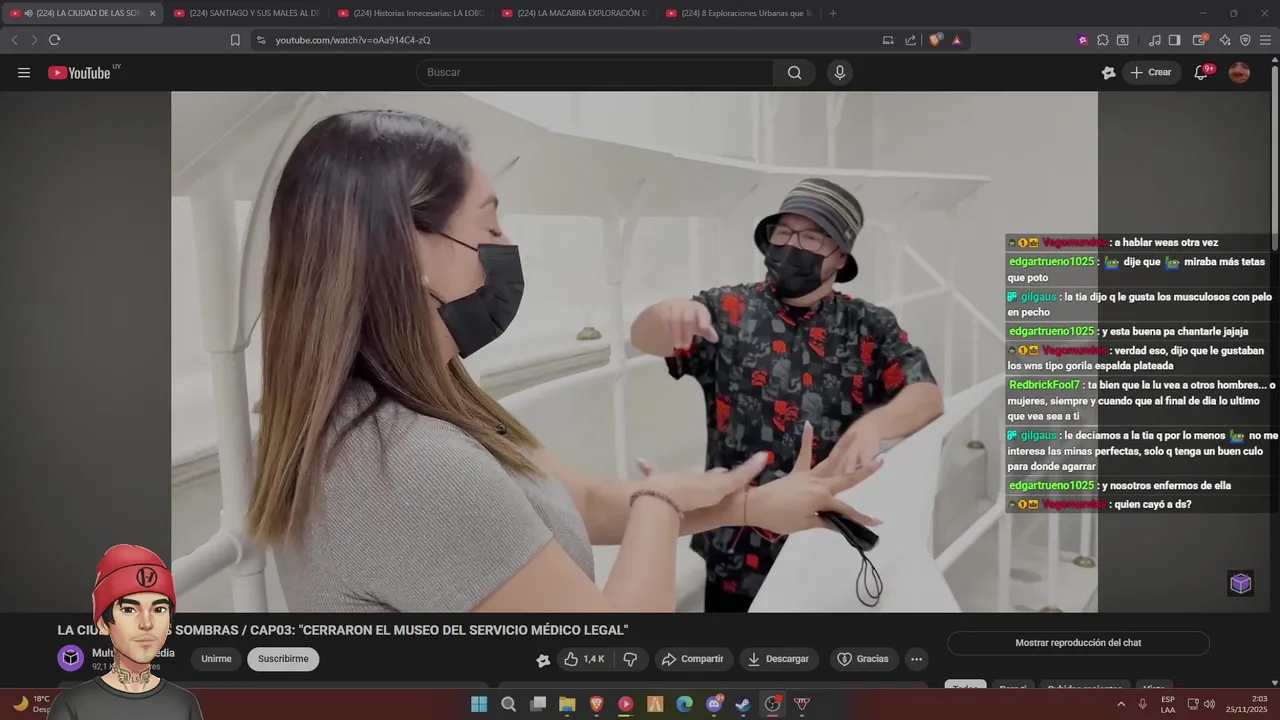Click the Suscribirme button

coord(283,659)
